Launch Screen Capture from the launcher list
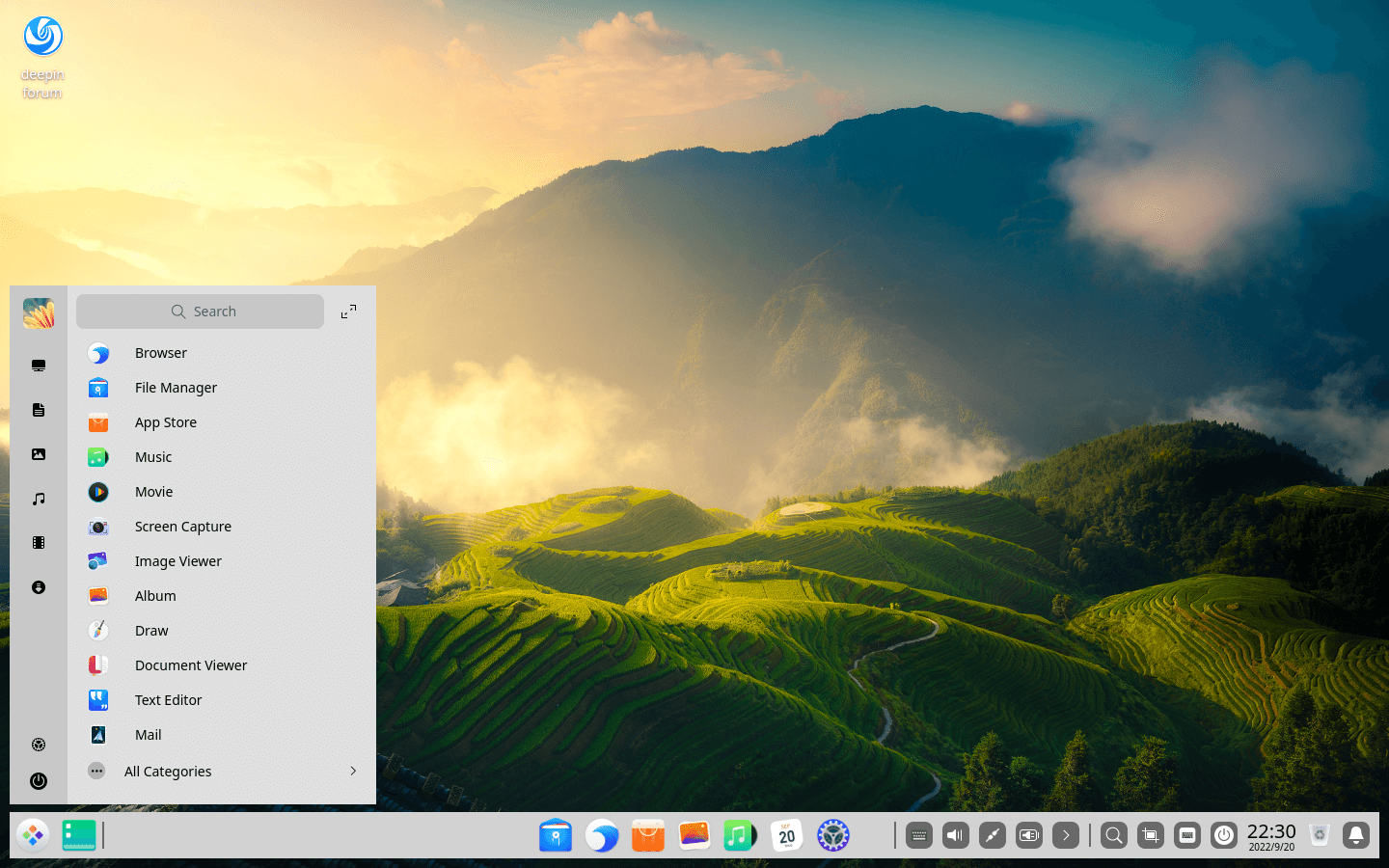The height and width of the screenshot is (868, 1389). click(x=182, y=527)
